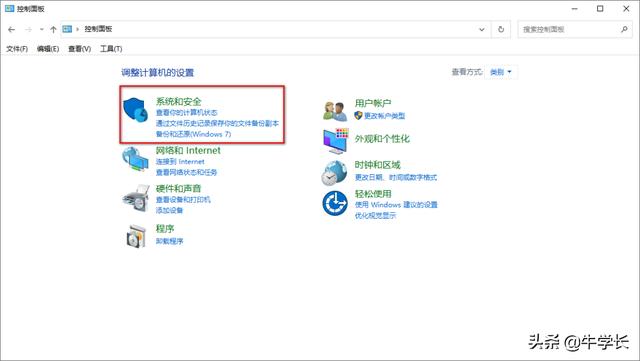The width and height of the screenshot is (640, 361).
Task: Open the 外观和个性化 monitor icon
Action: pyautogui.click(x=335, y=141)
